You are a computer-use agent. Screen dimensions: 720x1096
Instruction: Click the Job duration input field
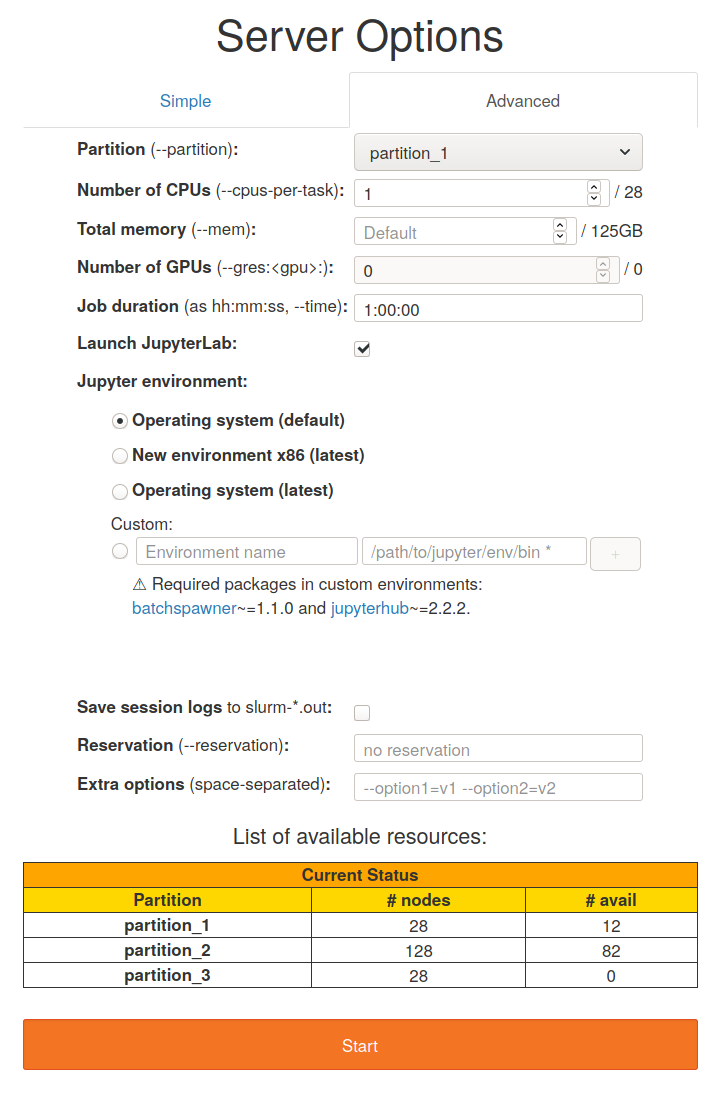[x=498, y=308]
